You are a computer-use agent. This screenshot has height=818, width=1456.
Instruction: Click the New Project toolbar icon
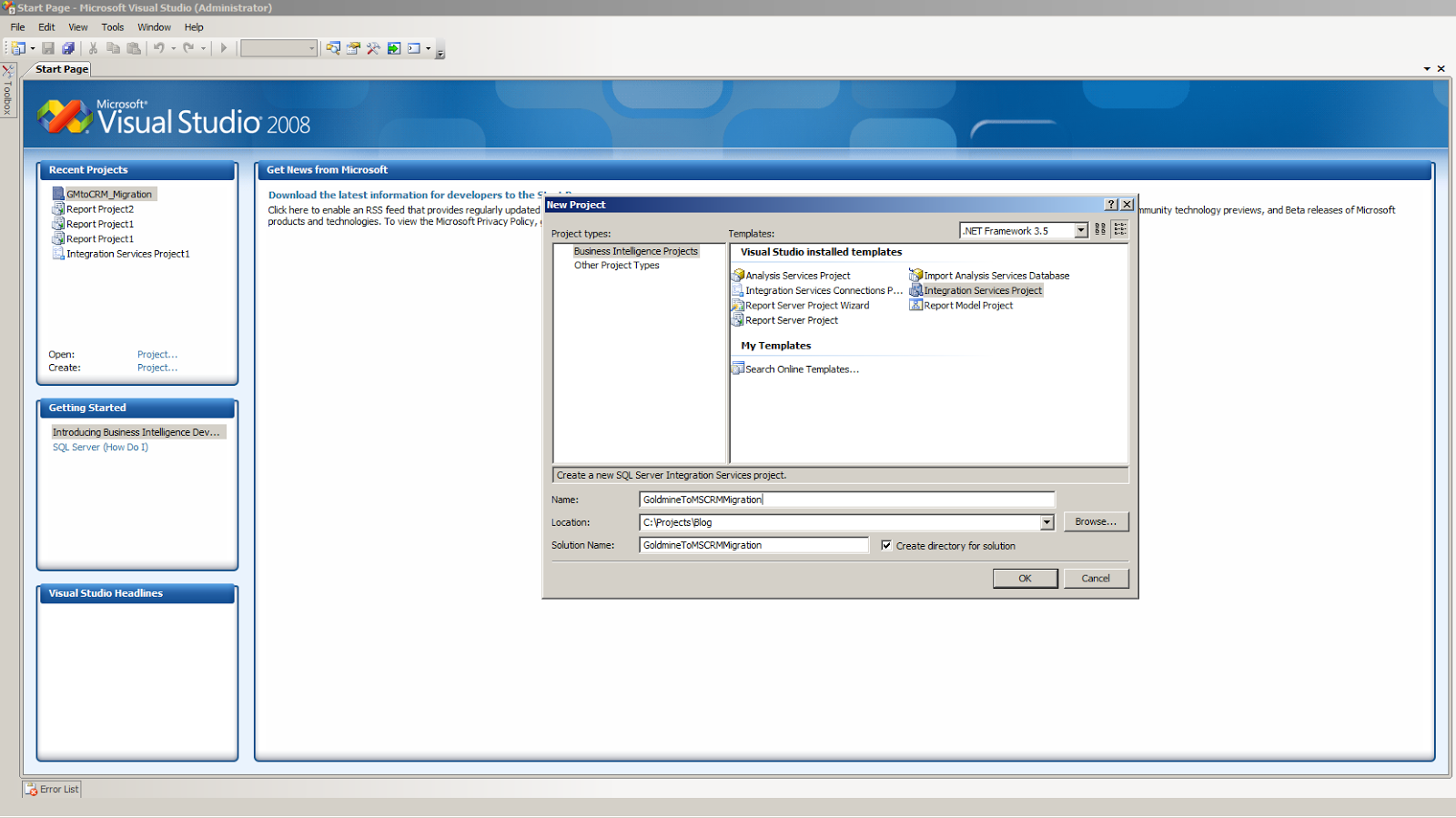[x=18, y=48]
